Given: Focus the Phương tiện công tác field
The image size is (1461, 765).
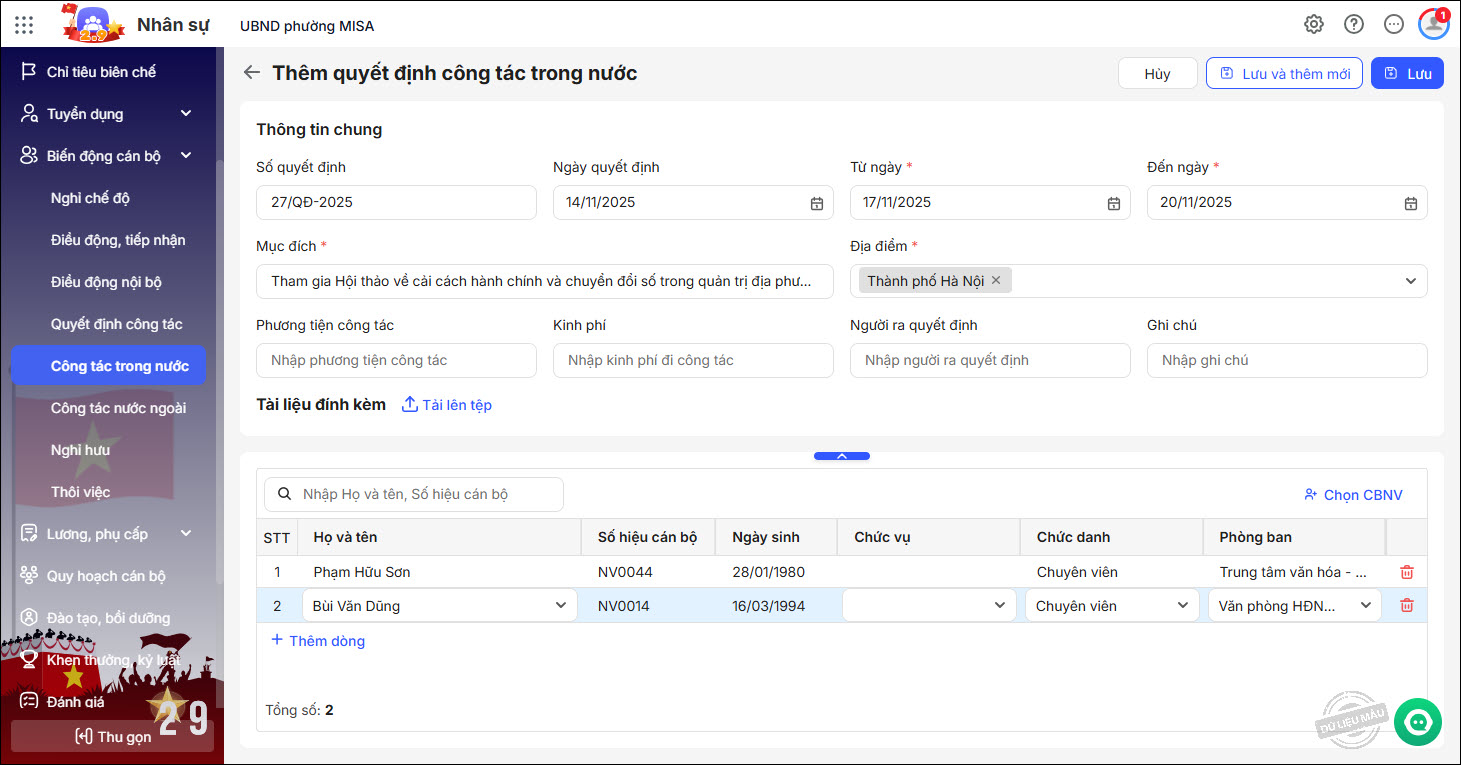Looking at the screenshot, I should pos(396,361).
